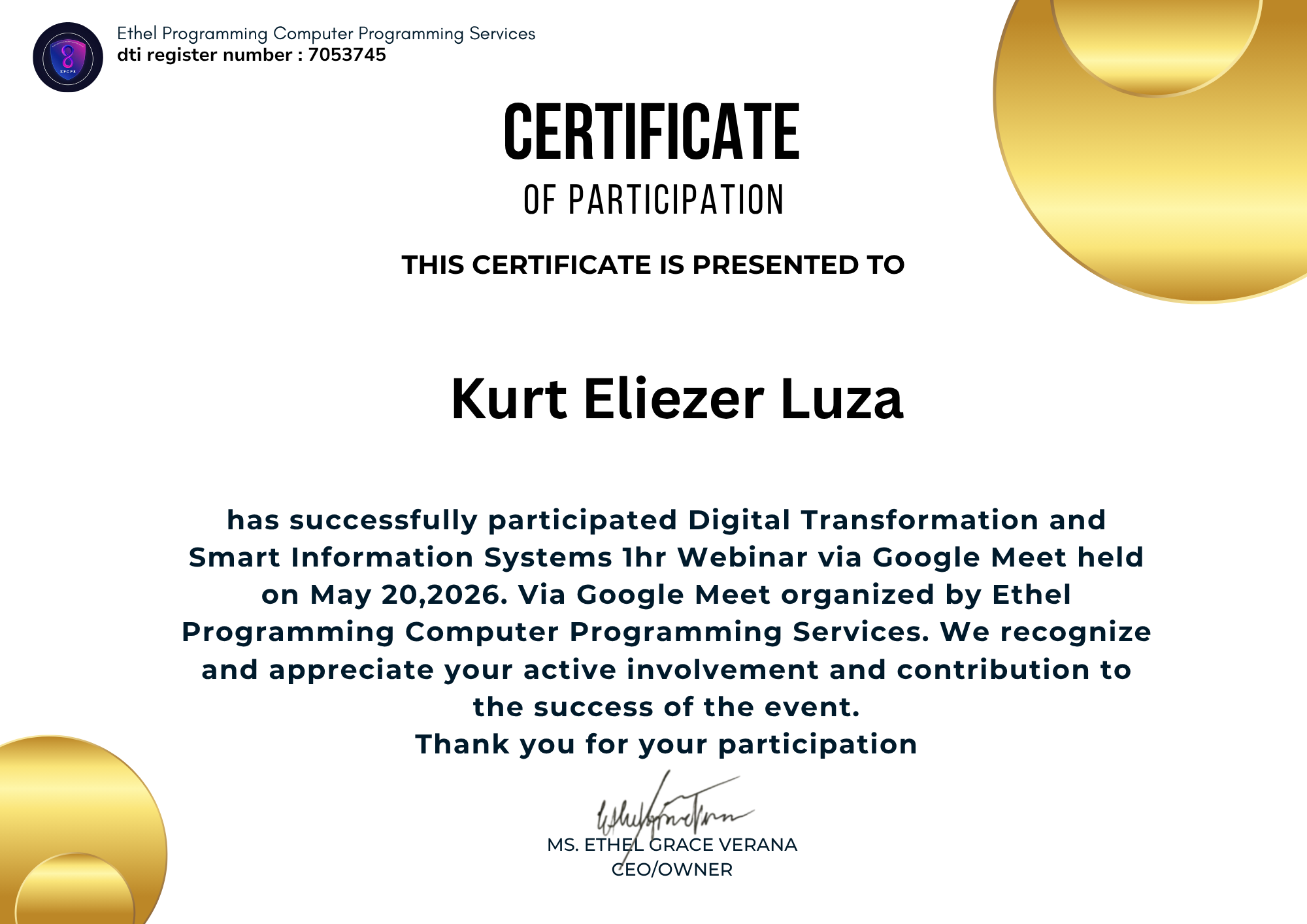Click line starting 'Smart Information Systems 1hr Webinar'

[x=667, y=557]
